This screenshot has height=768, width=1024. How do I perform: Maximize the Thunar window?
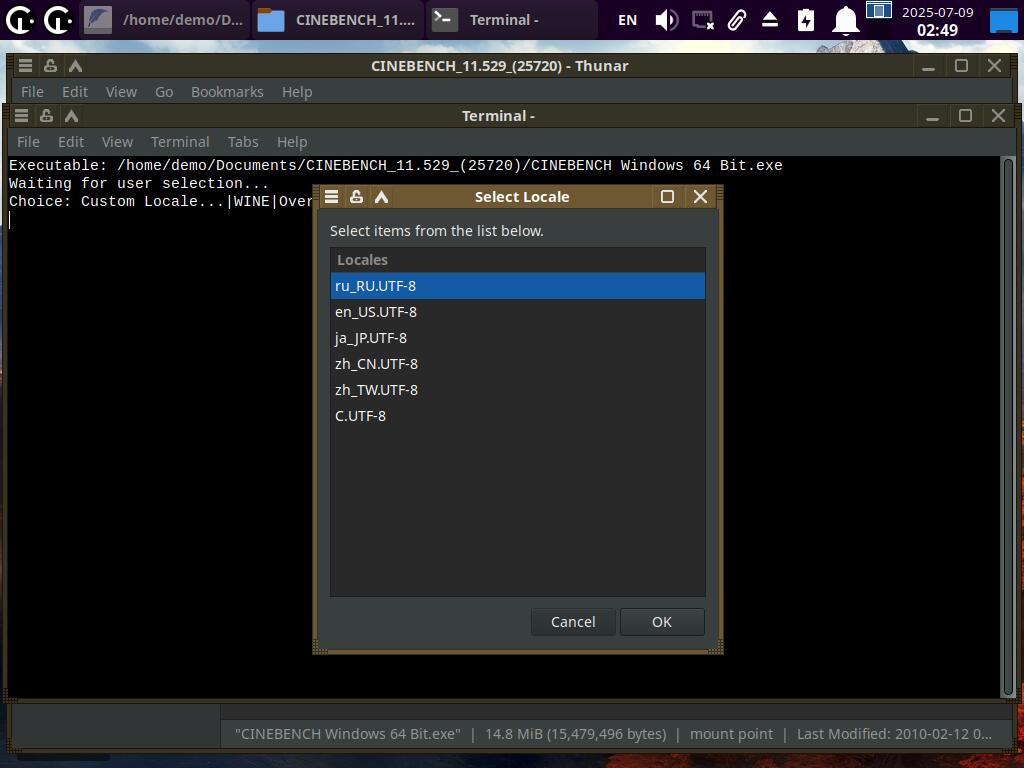pos(961,65)
